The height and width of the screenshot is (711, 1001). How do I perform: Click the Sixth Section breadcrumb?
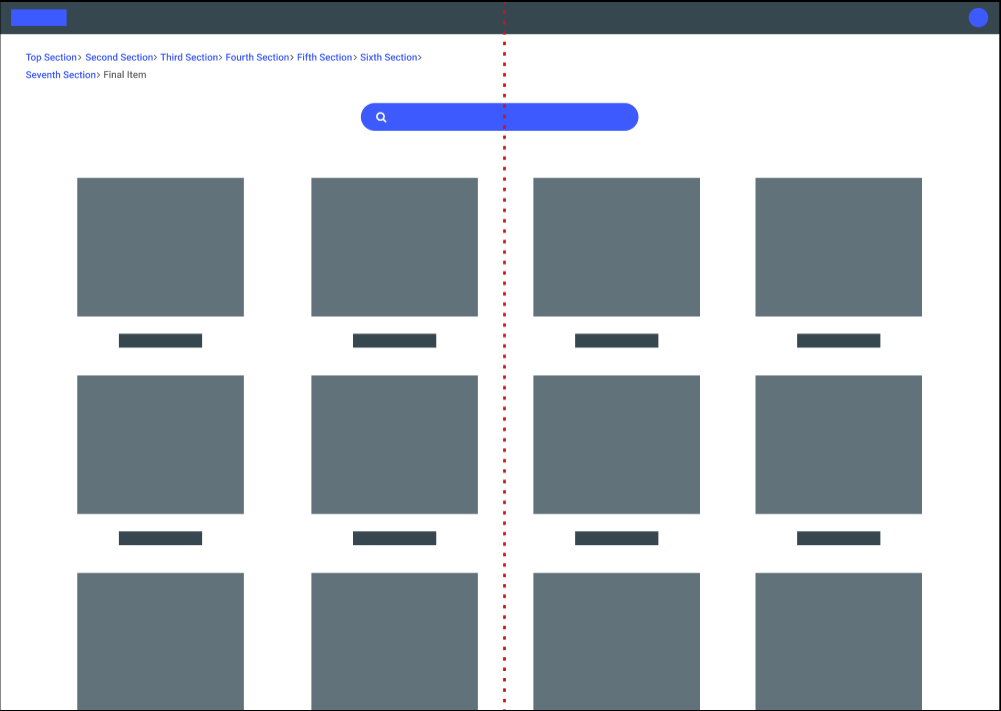(x=388, y=57)
